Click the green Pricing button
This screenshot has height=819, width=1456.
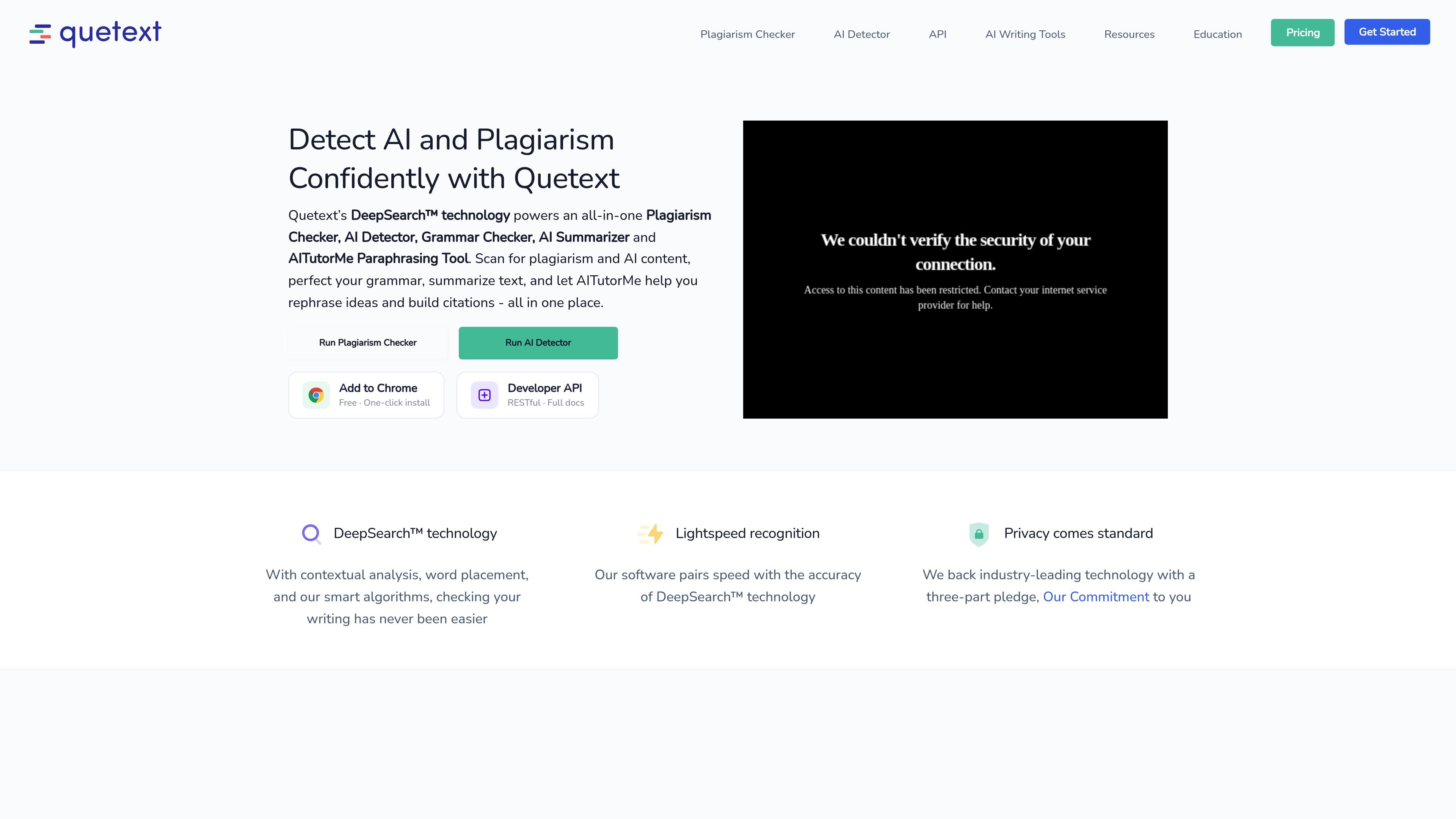tap(1302, 33)
